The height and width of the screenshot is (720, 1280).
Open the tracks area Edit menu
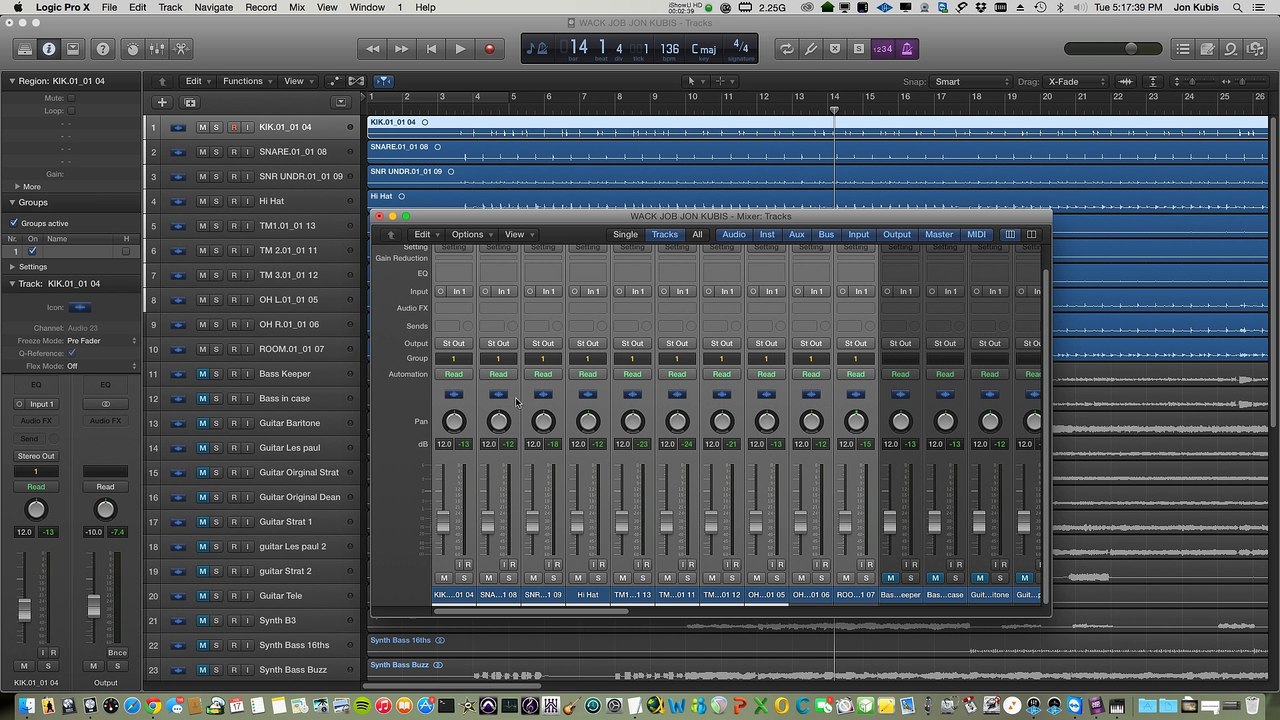click(198, 81)
